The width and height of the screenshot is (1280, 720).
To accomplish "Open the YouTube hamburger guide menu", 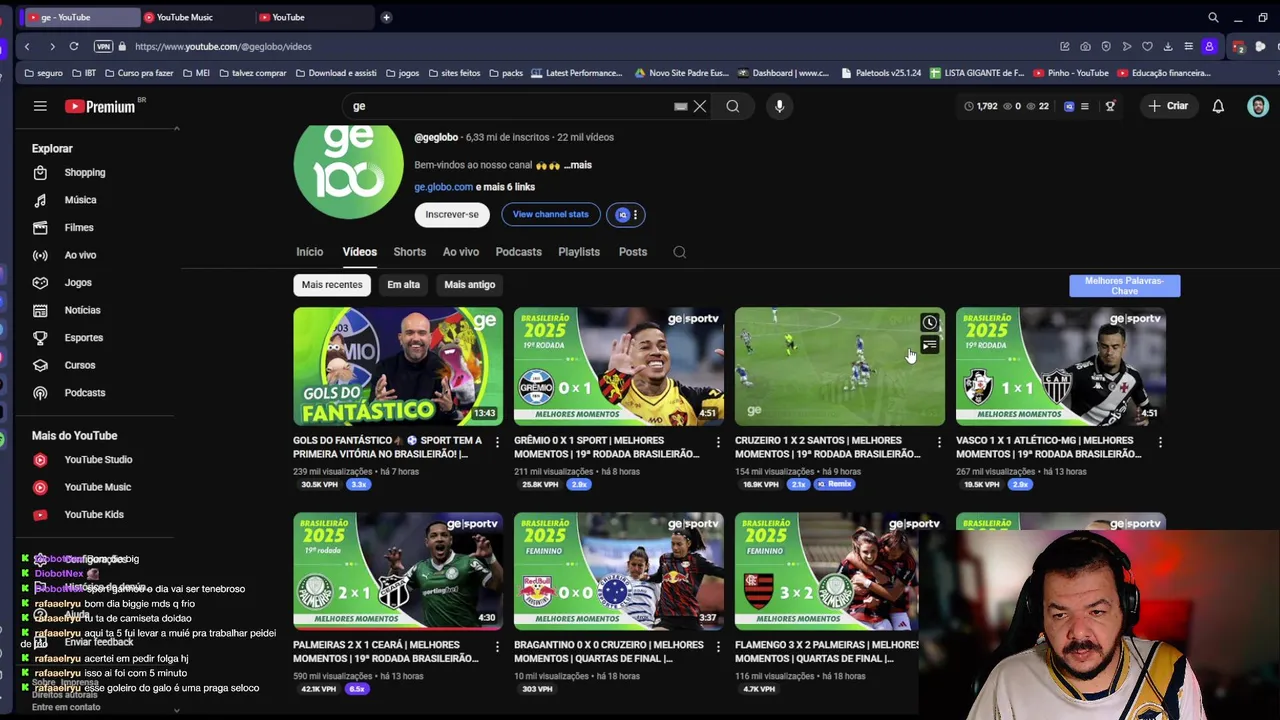I will 40,106.
